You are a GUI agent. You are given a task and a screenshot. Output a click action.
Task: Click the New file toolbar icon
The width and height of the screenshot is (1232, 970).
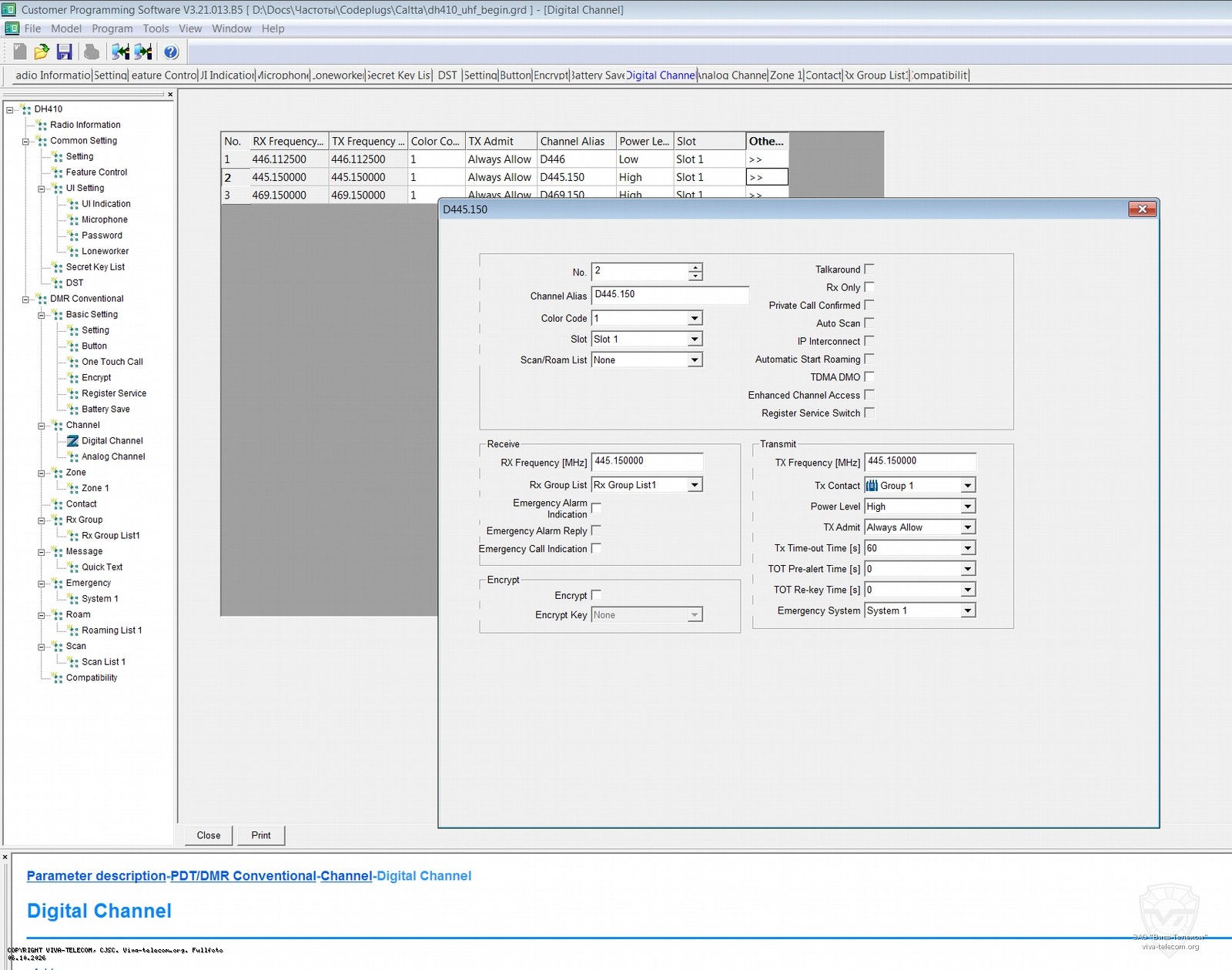(20, 52)
